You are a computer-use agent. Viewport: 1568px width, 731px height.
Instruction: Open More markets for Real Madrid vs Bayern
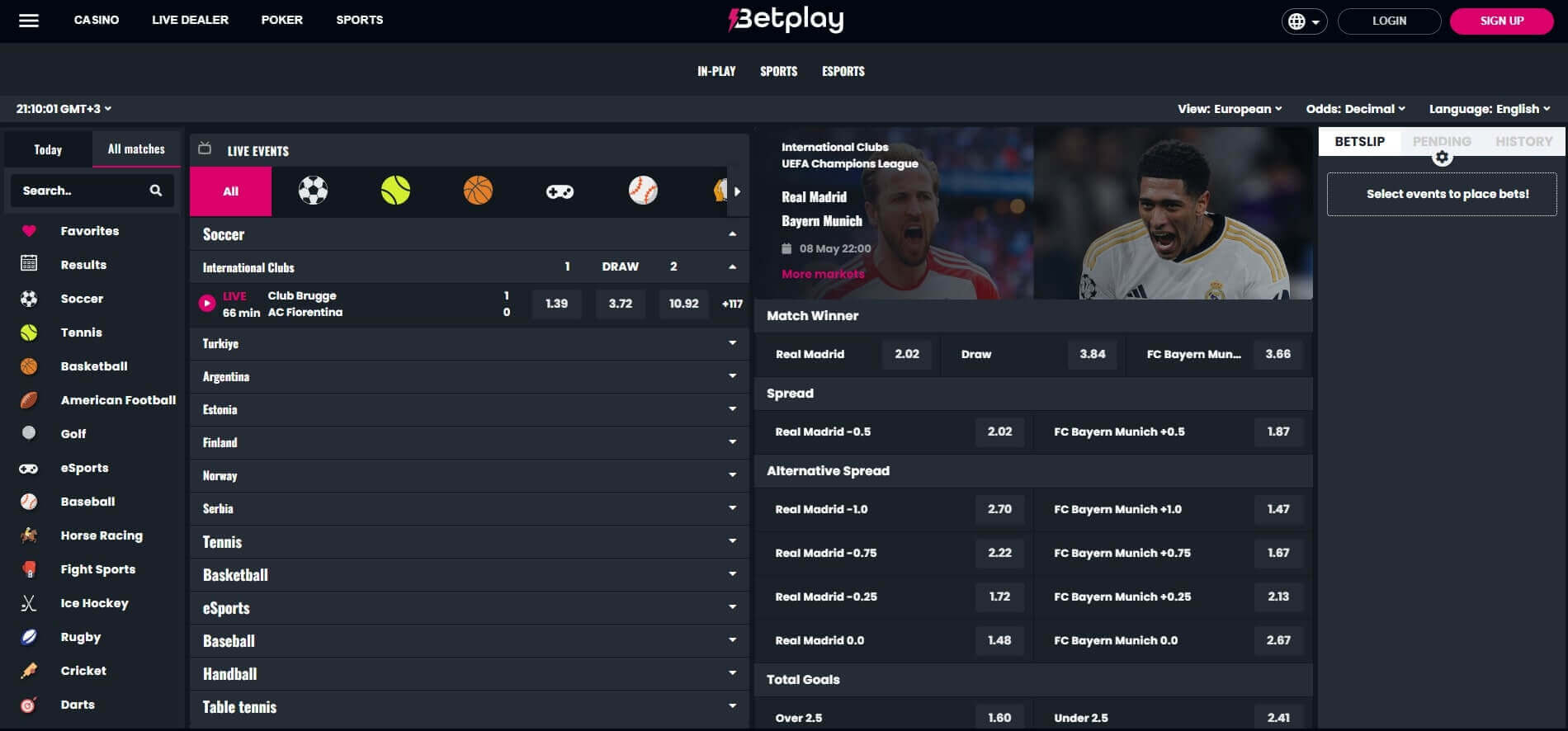(822, 273)
